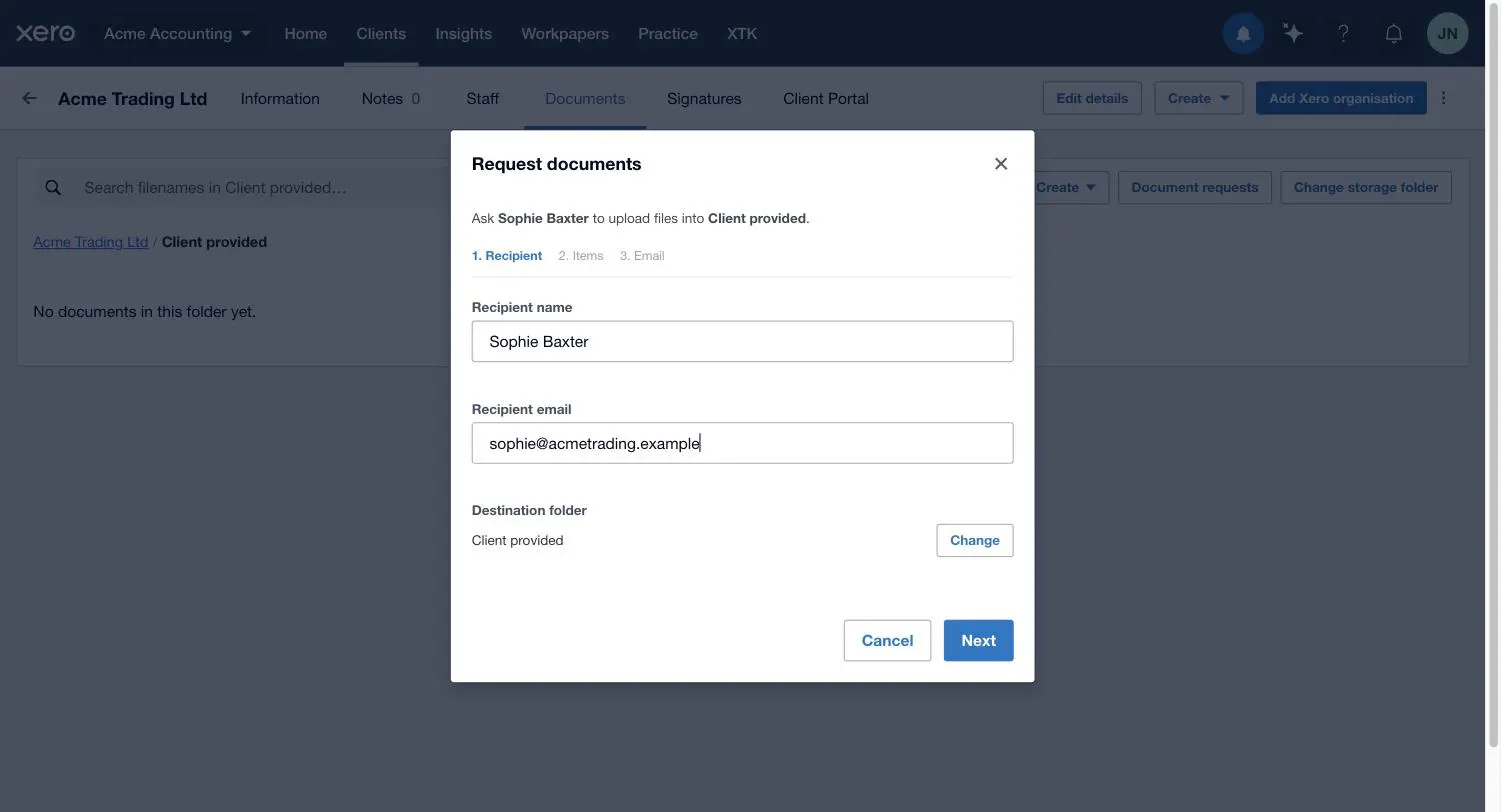The height and width of the screenshot is (812, 1501).
Task: Open the Practice menu
Action: point(668,34)
